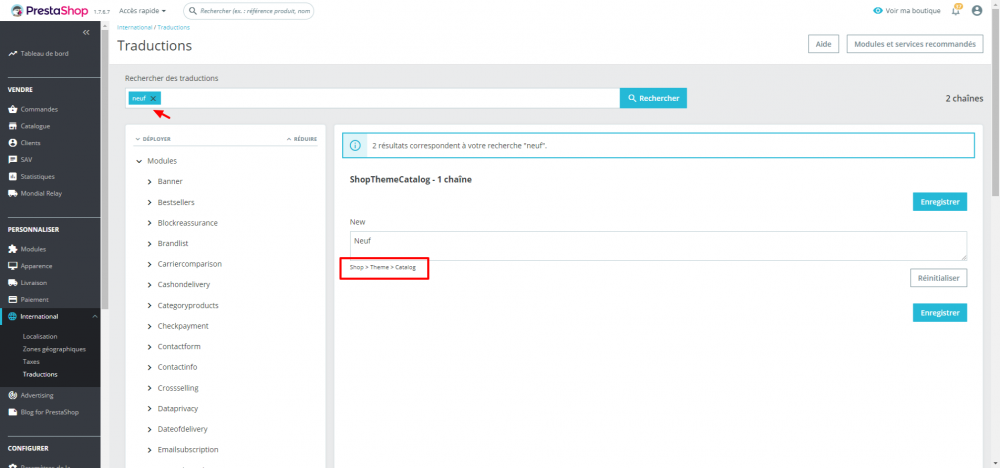Viewport: 1000px width, 468px height.
Task: Click the Apparence monitor icon
Action: (x=13, y=266)
